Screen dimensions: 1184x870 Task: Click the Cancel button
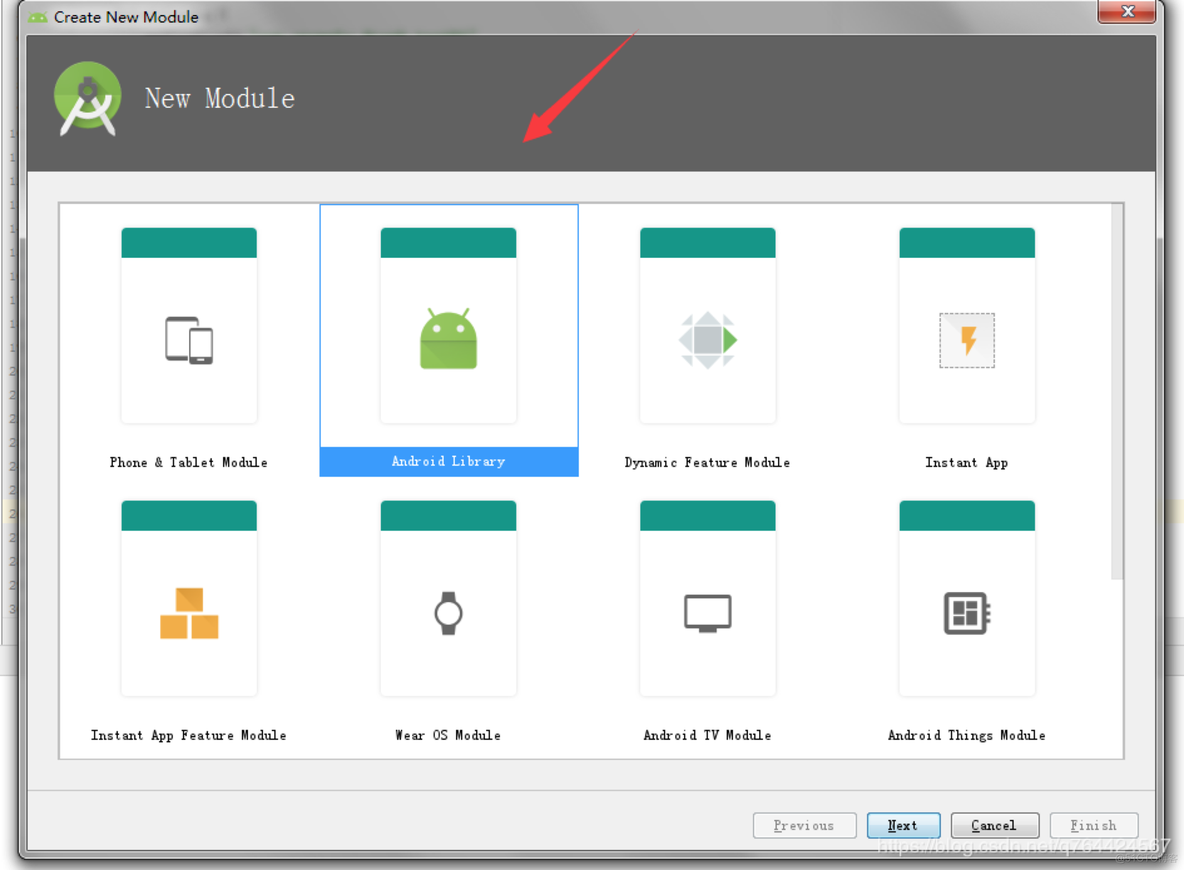pos(994,825)
